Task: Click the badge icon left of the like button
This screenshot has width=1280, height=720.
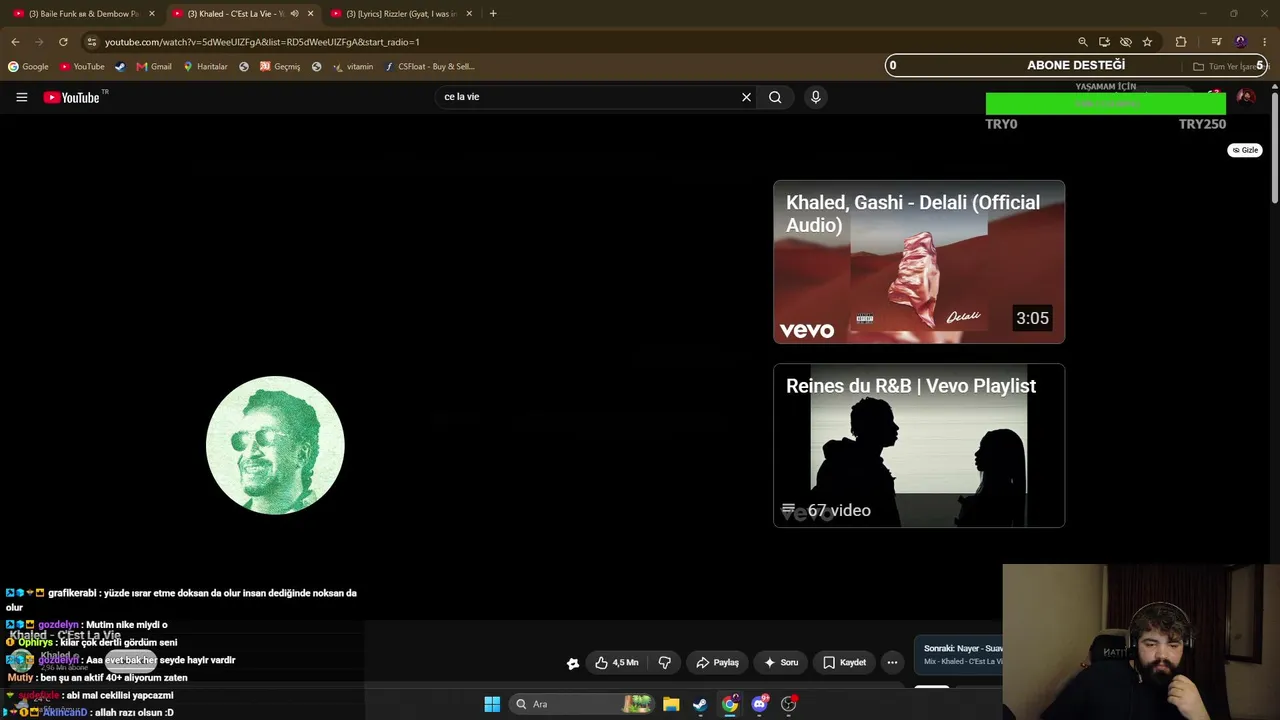Action: tap(572, 663)
